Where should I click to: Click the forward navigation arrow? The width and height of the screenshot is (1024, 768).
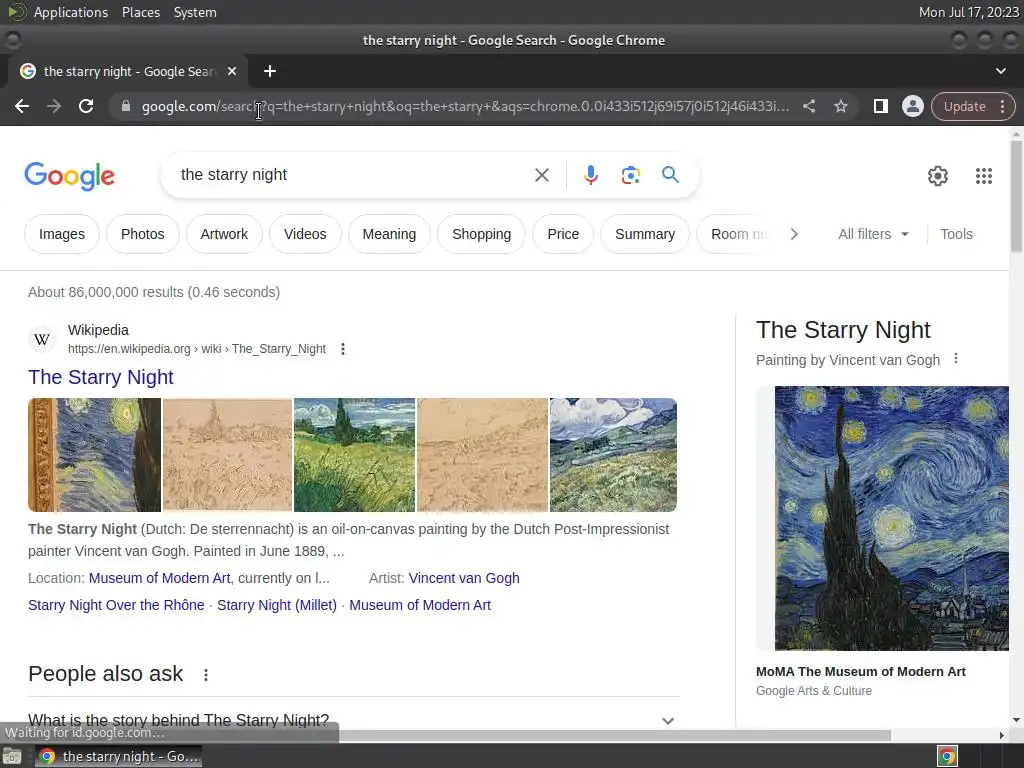tap(54, 106)
